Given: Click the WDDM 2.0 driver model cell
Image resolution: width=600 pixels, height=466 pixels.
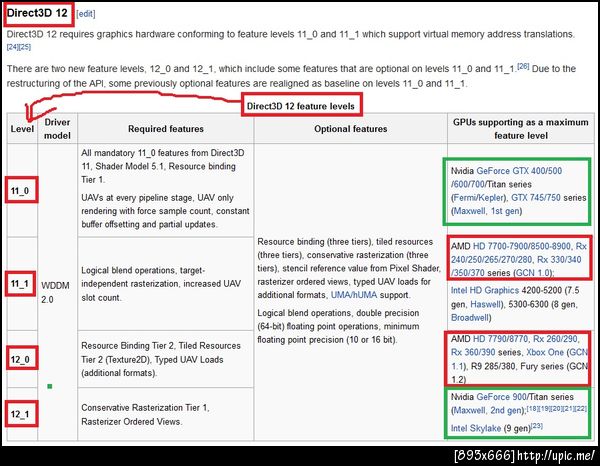Looking at the screenshot, I should point(55,293).
